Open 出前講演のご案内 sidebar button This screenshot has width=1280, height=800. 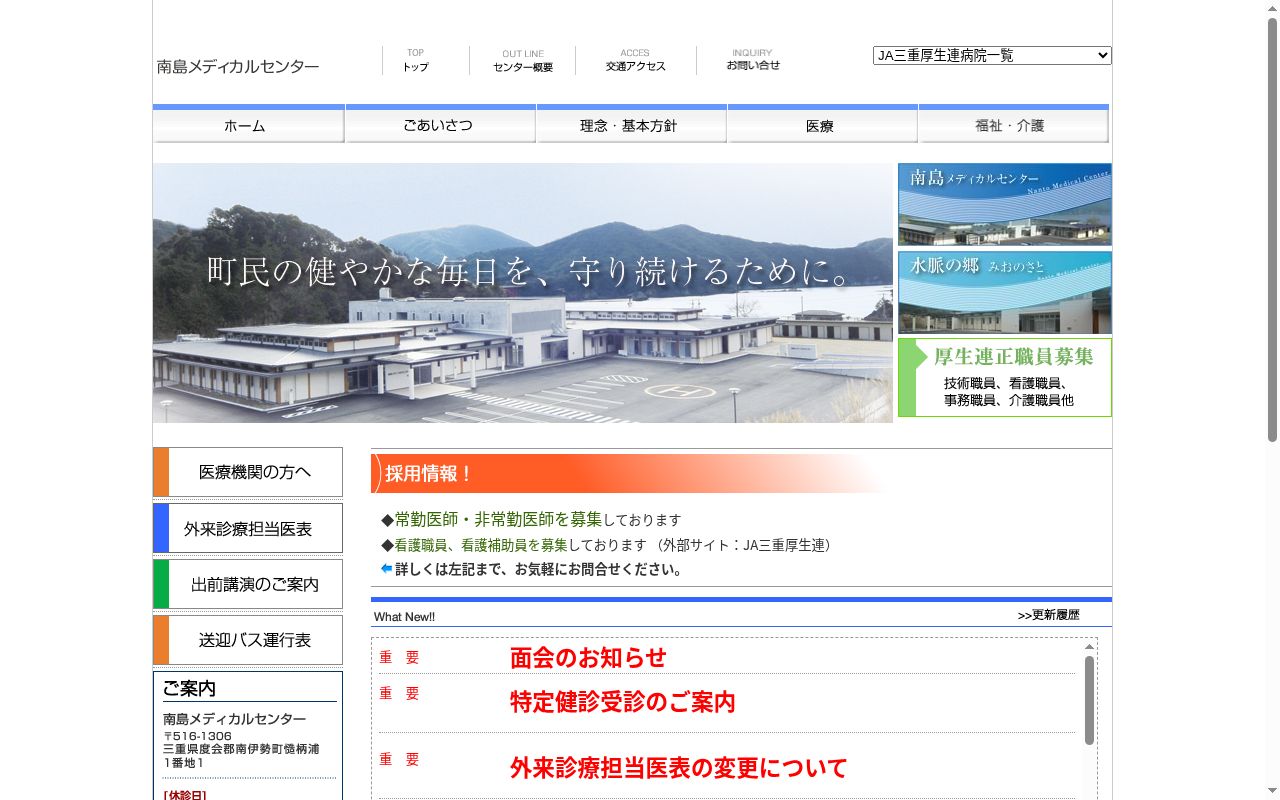tap(248, 584)
